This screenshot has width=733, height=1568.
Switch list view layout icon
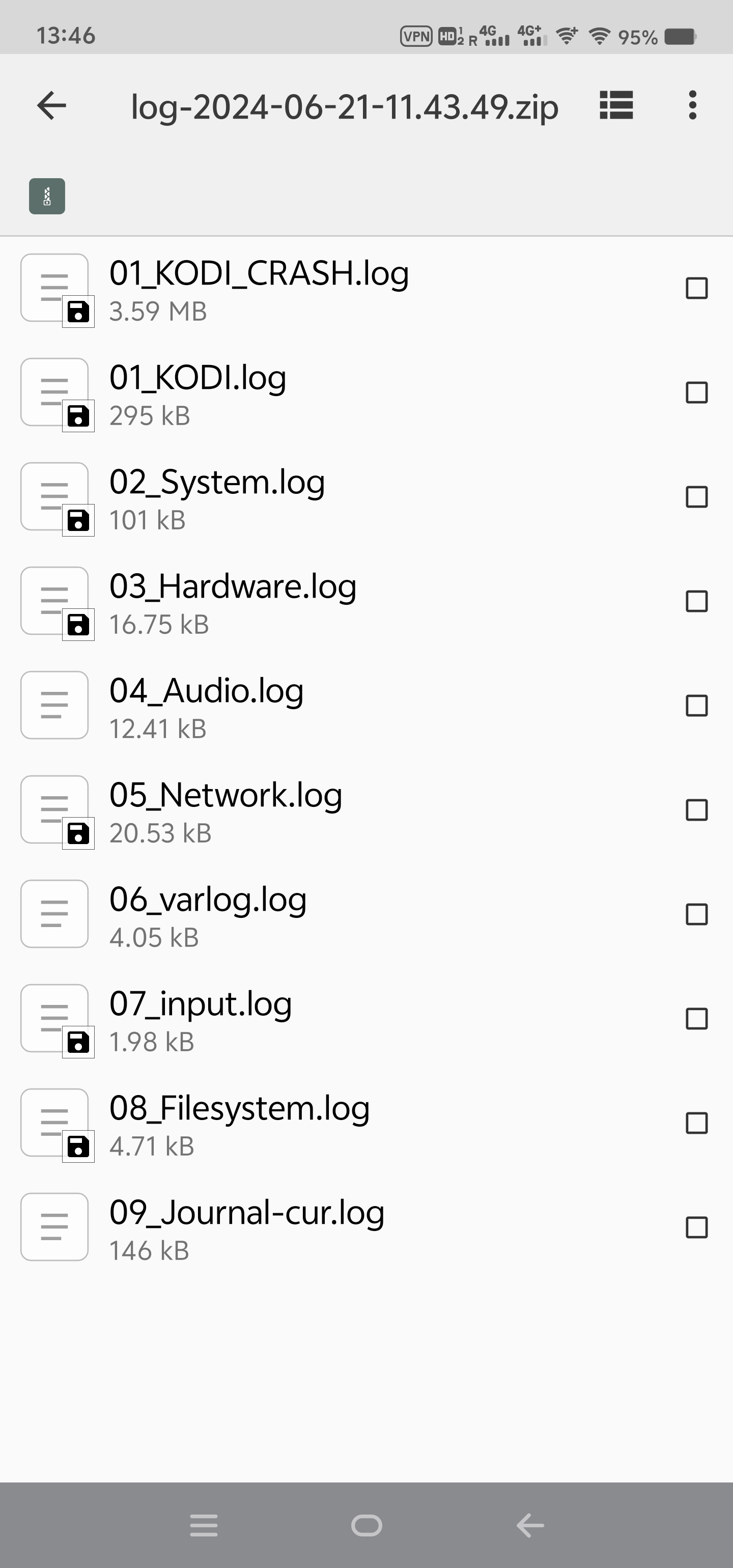tap(616, 106)
